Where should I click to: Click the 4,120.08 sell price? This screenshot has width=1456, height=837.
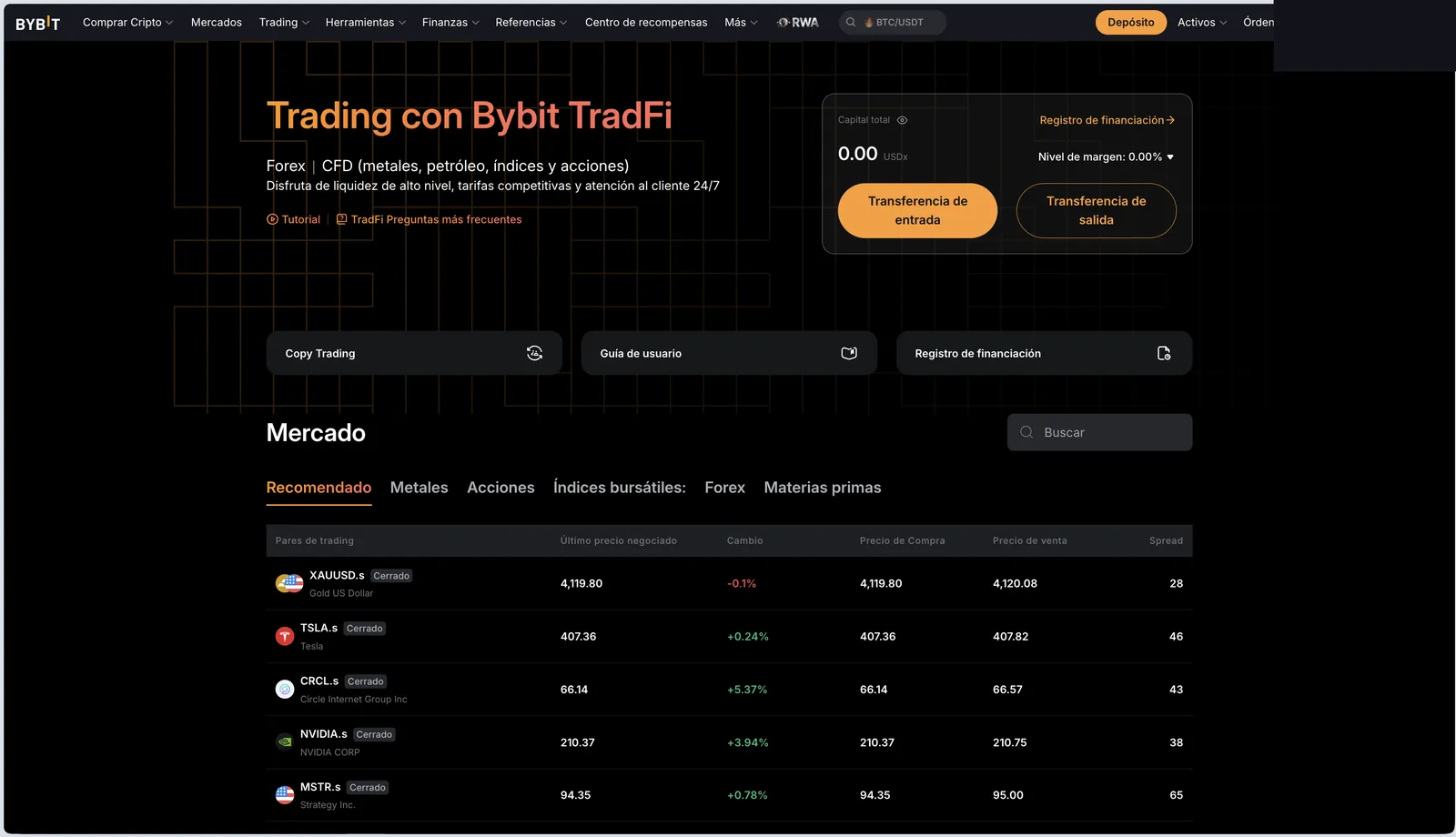1015,583
